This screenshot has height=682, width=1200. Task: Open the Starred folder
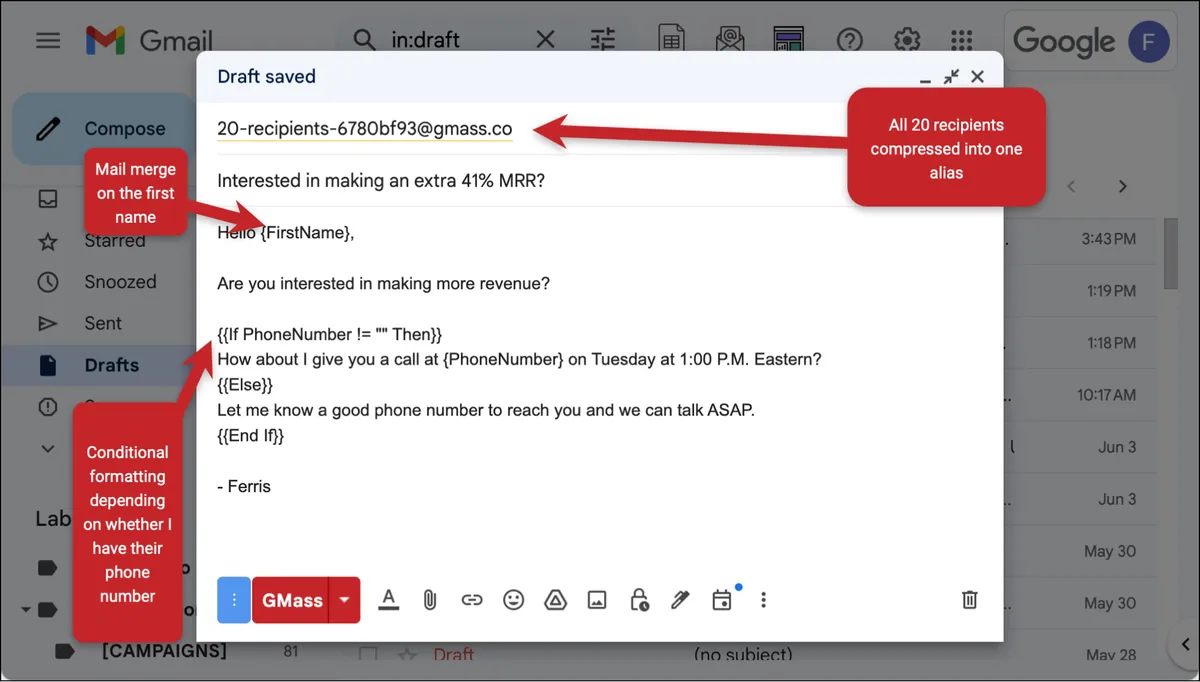point(114,240)
